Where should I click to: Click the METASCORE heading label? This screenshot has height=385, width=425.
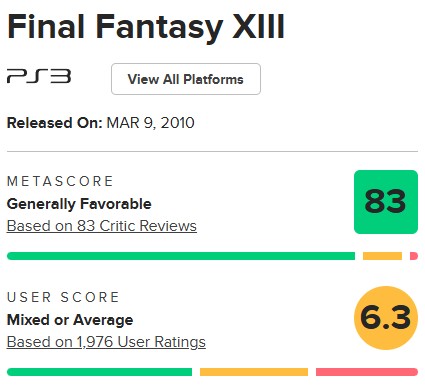point(60,181)
